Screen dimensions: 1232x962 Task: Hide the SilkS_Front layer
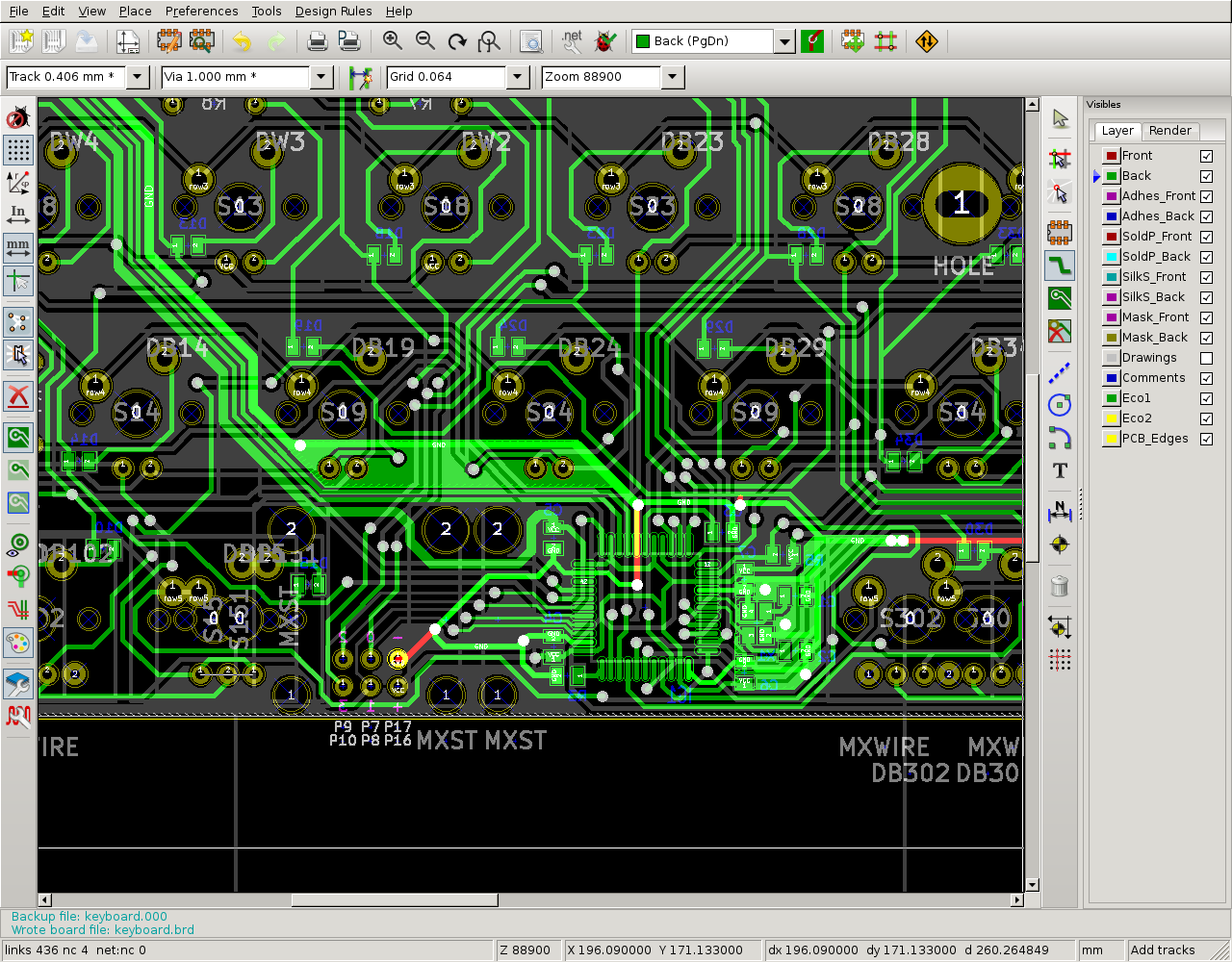click(1206, 277)
